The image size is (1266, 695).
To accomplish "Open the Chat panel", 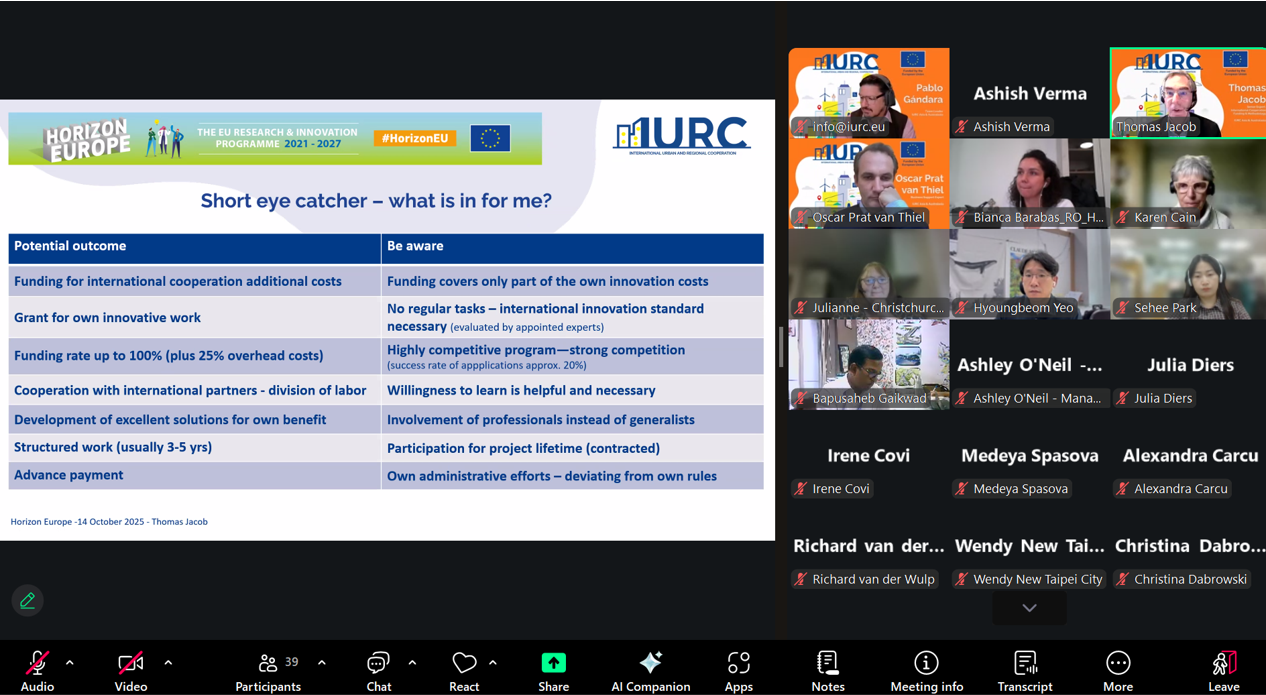I will pyautogui.click(x=378, y=670).
